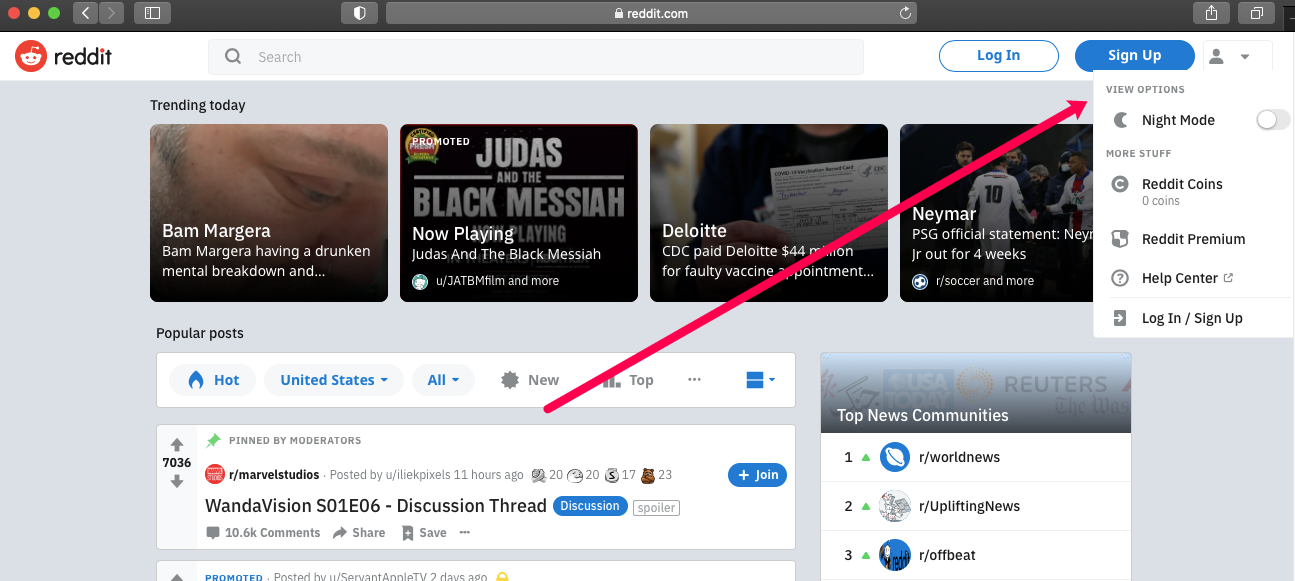The image size is (1295, 581).
Task: Upvote the WandaVision discussion thread
Action: (x=176, y=446)
